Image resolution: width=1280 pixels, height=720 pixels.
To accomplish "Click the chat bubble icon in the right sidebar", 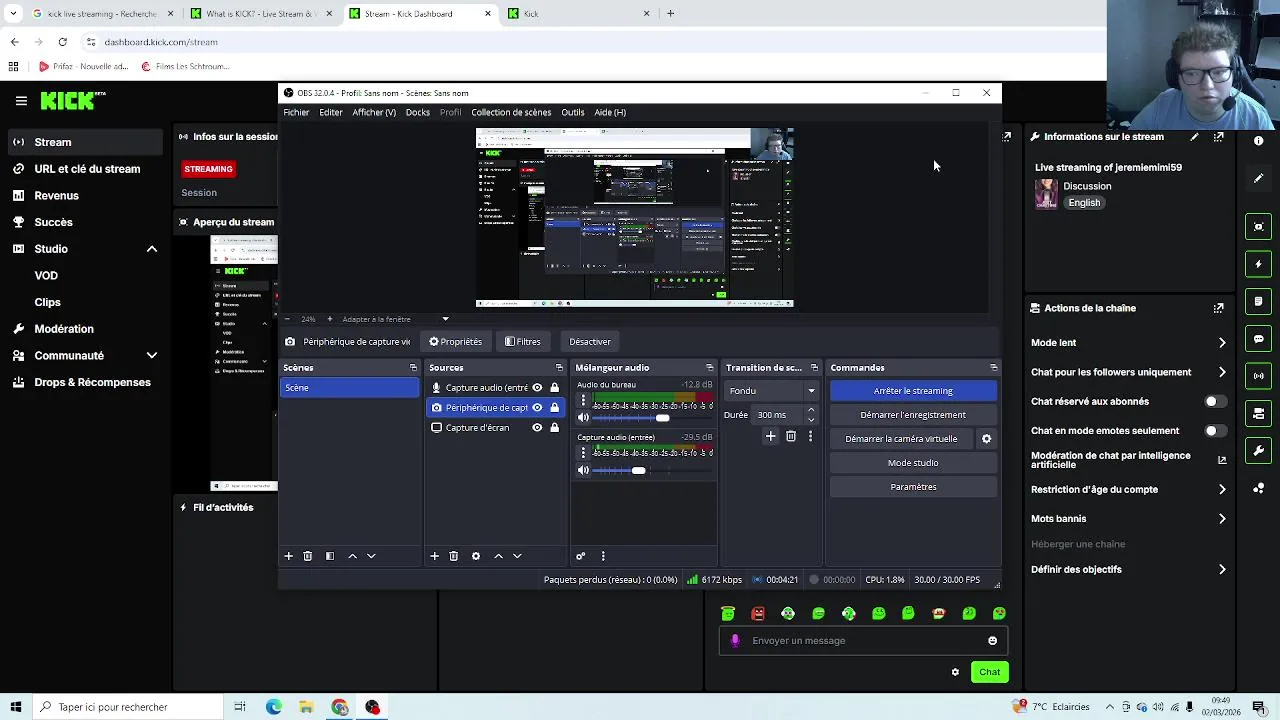I will pyautogui.click(x=1259, y=339).
